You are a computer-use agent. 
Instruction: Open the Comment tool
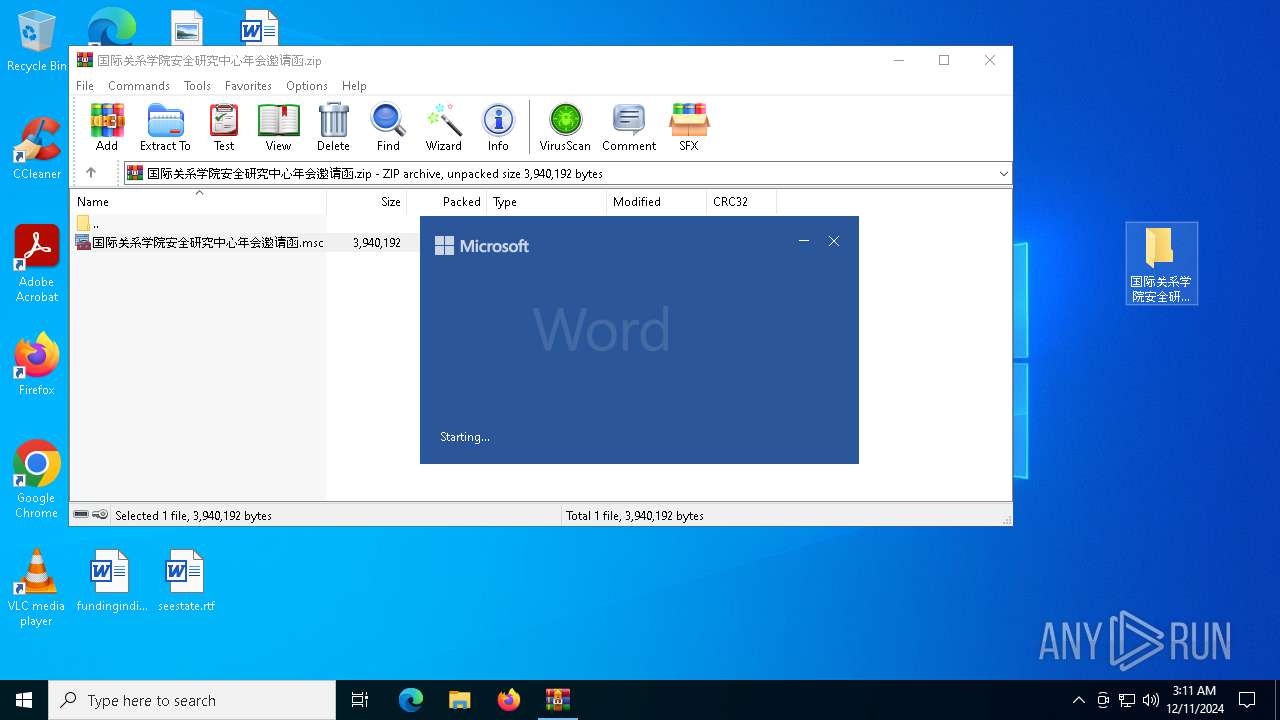(x=629, y=127)
